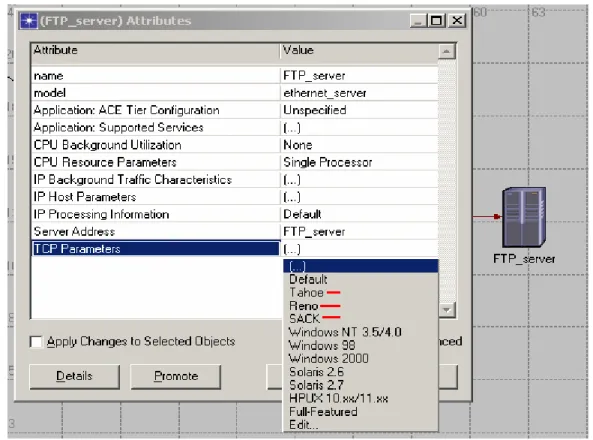
Task: Click the Attributes window title bar icon
Action: [29, 21]
